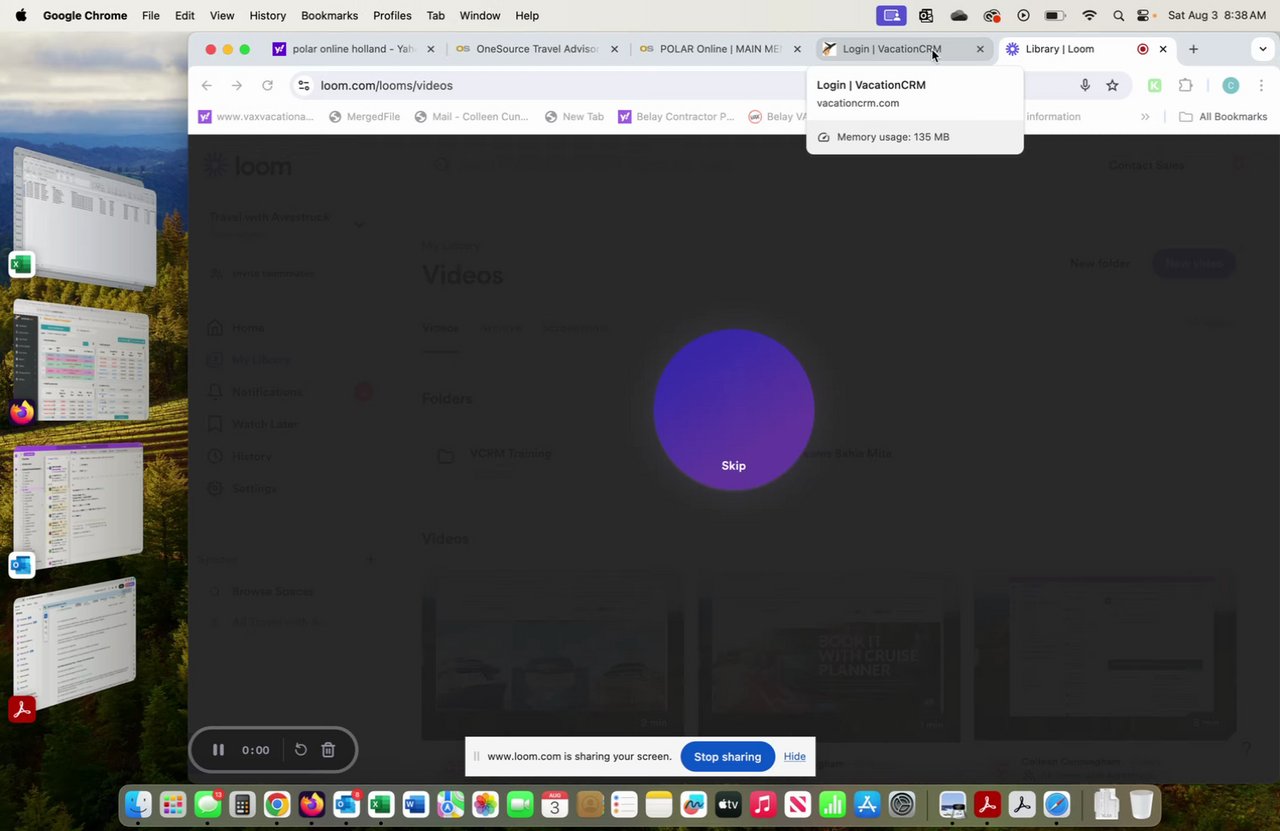The width and height of the screenshot is (1280, 831).
Task: Open Safari from the Dock
Action: 1057,804
